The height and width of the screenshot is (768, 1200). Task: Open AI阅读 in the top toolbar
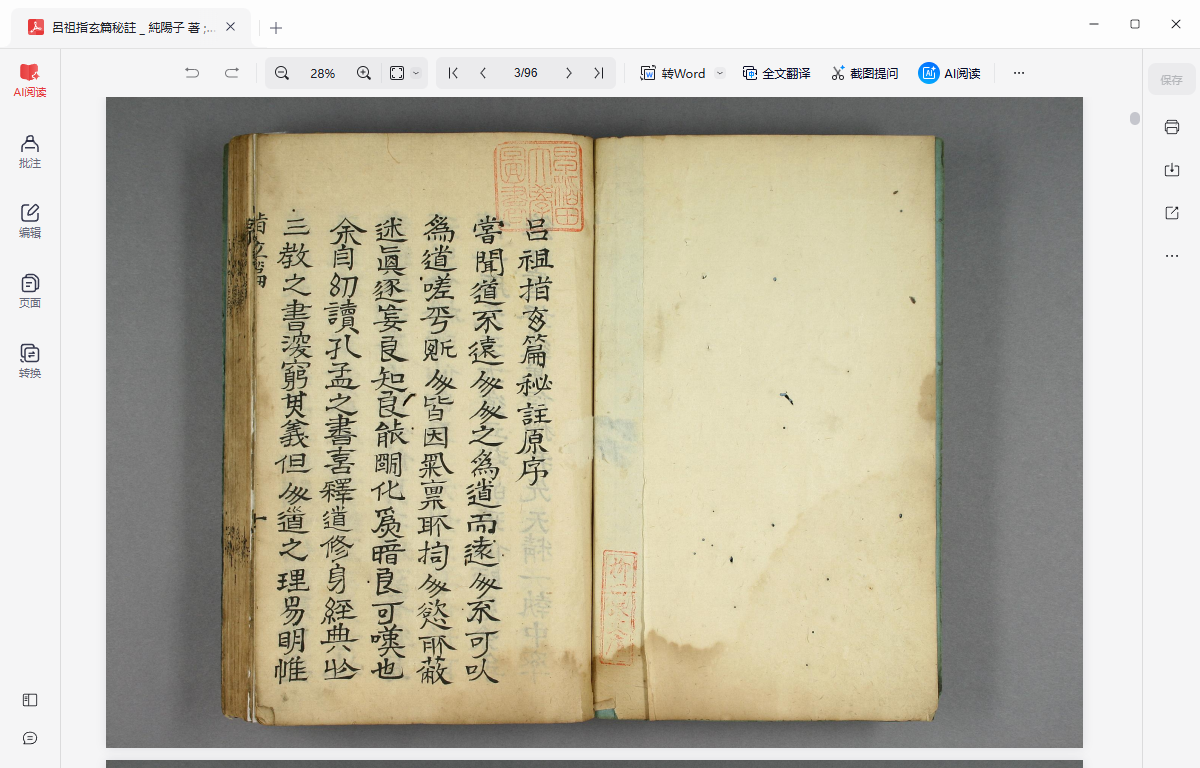pyautogui.click(x=949, y=73)
